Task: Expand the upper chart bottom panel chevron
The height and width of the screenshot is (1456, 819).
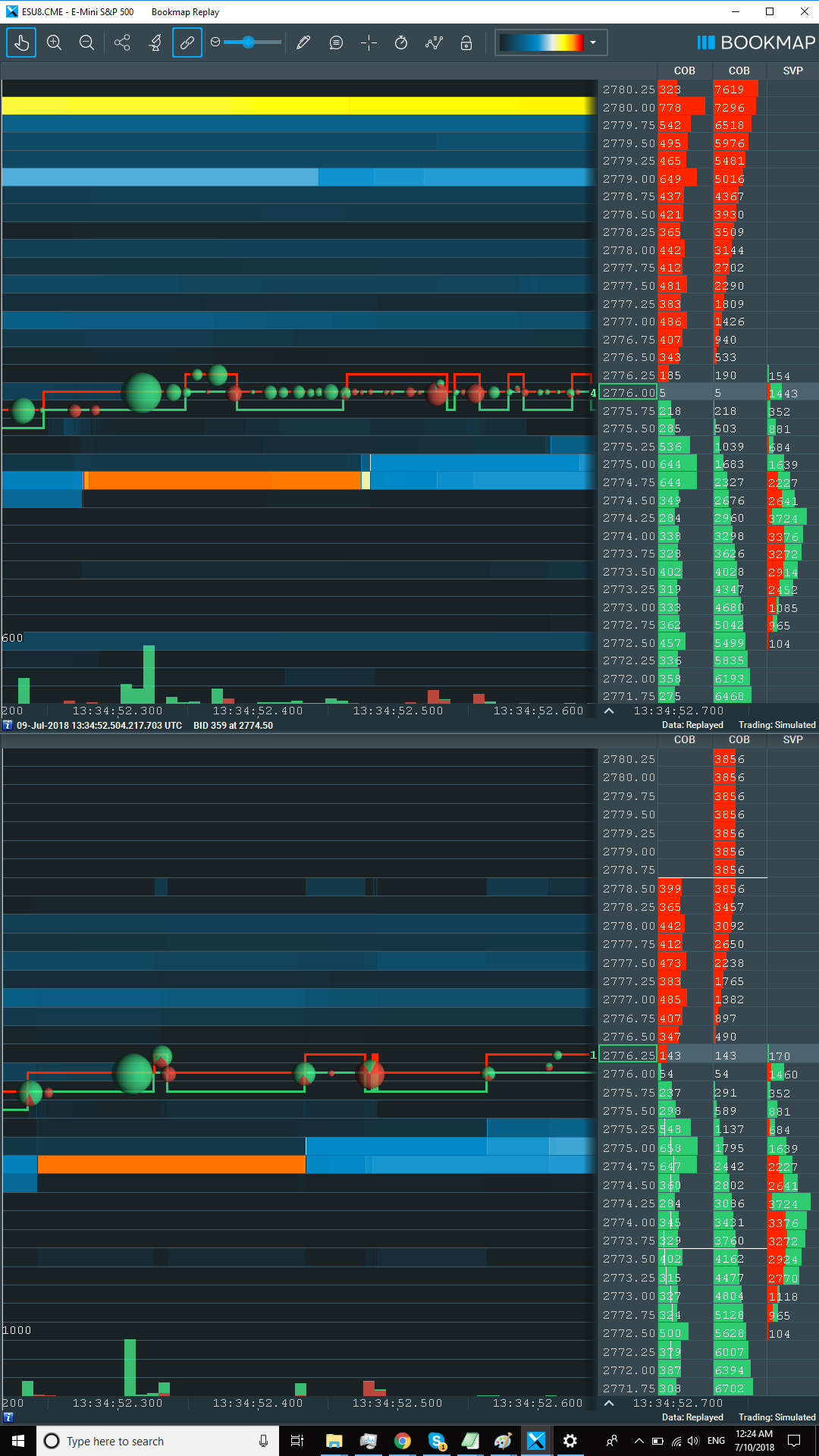Action: click(x=609, y=711)
